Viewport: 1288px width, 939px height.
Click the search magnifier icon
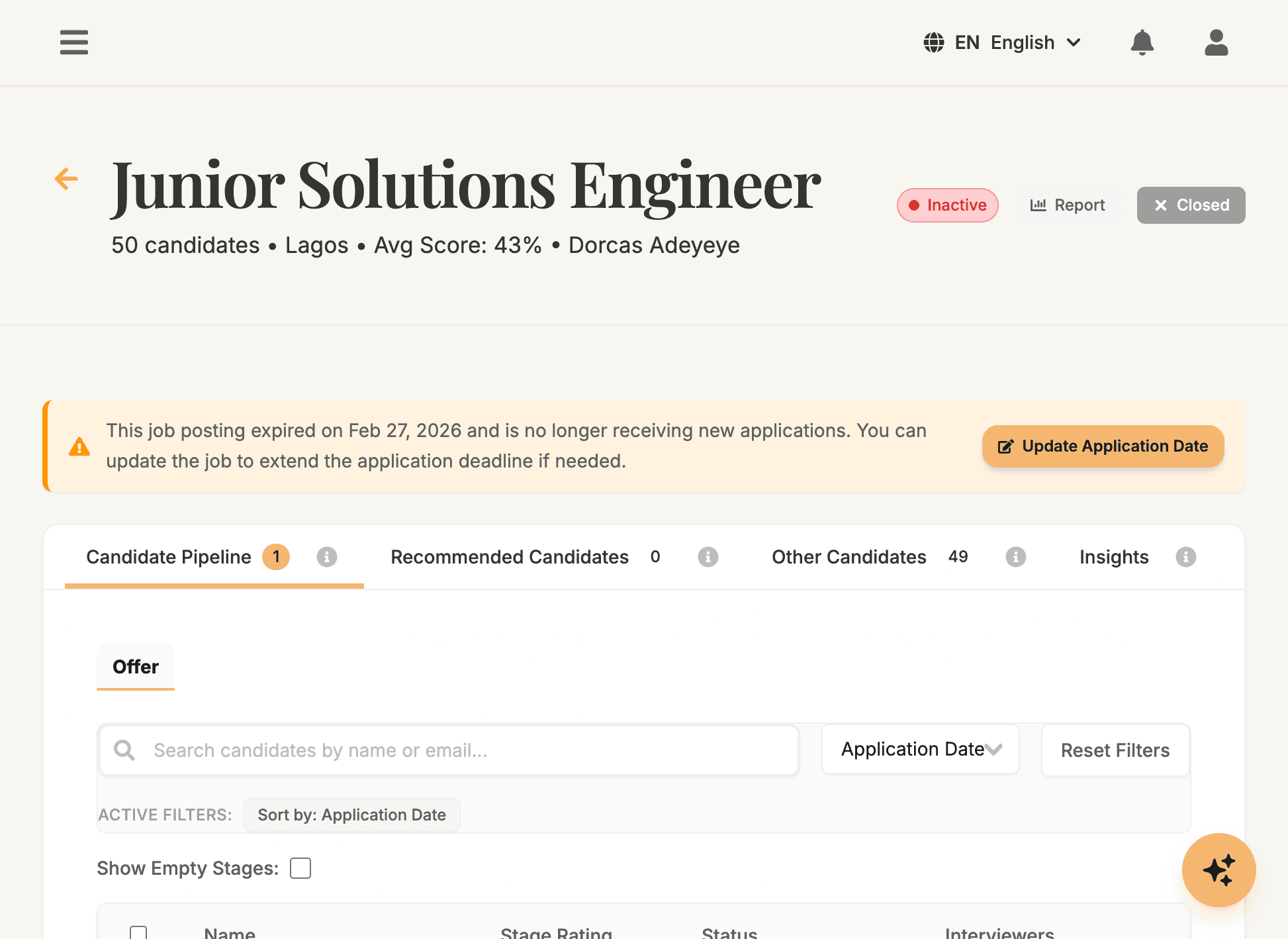(124, 750)
